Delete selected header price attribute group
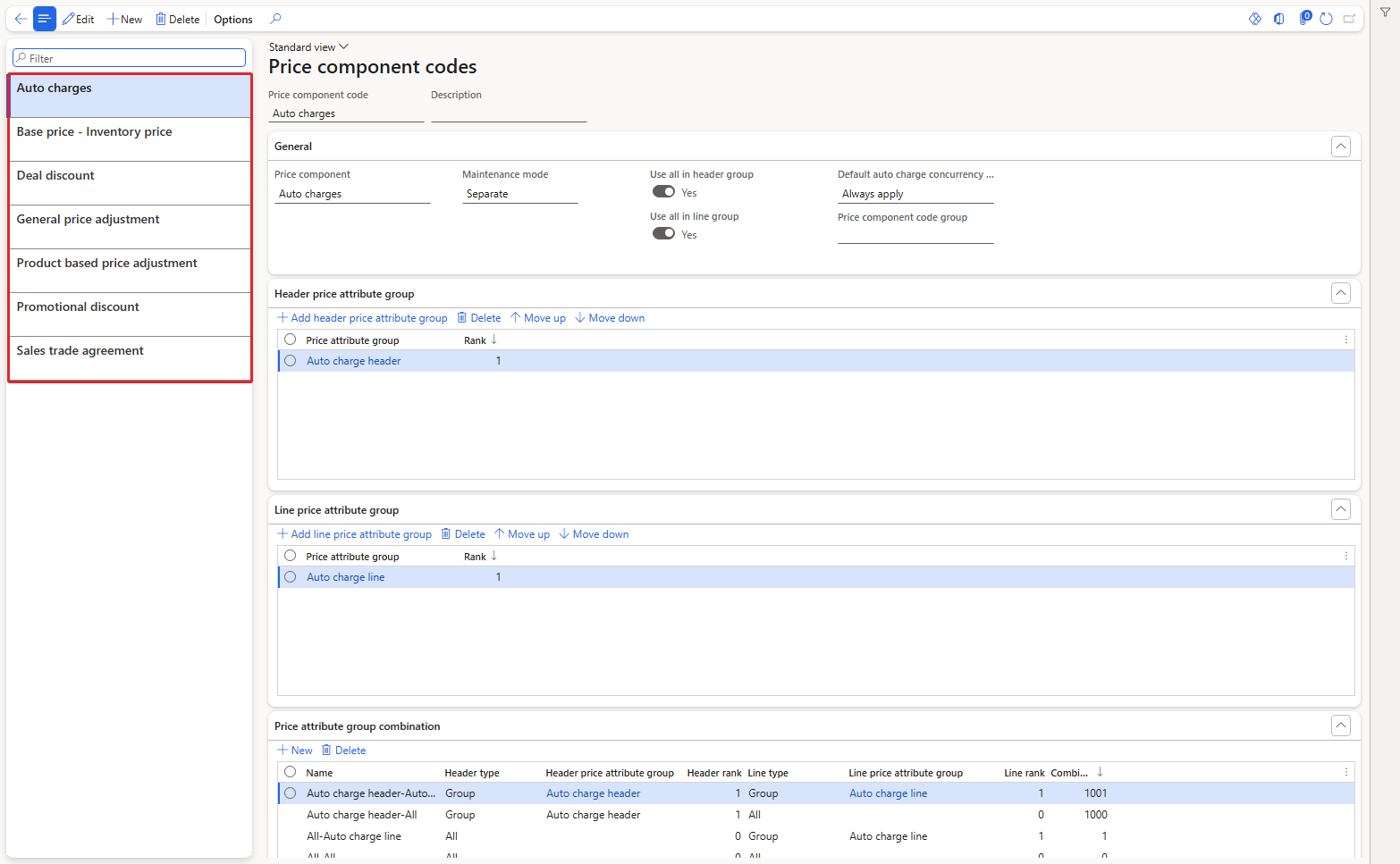Image resolution: width=1400 pixels, height=864 pixels. pos(479,318)
